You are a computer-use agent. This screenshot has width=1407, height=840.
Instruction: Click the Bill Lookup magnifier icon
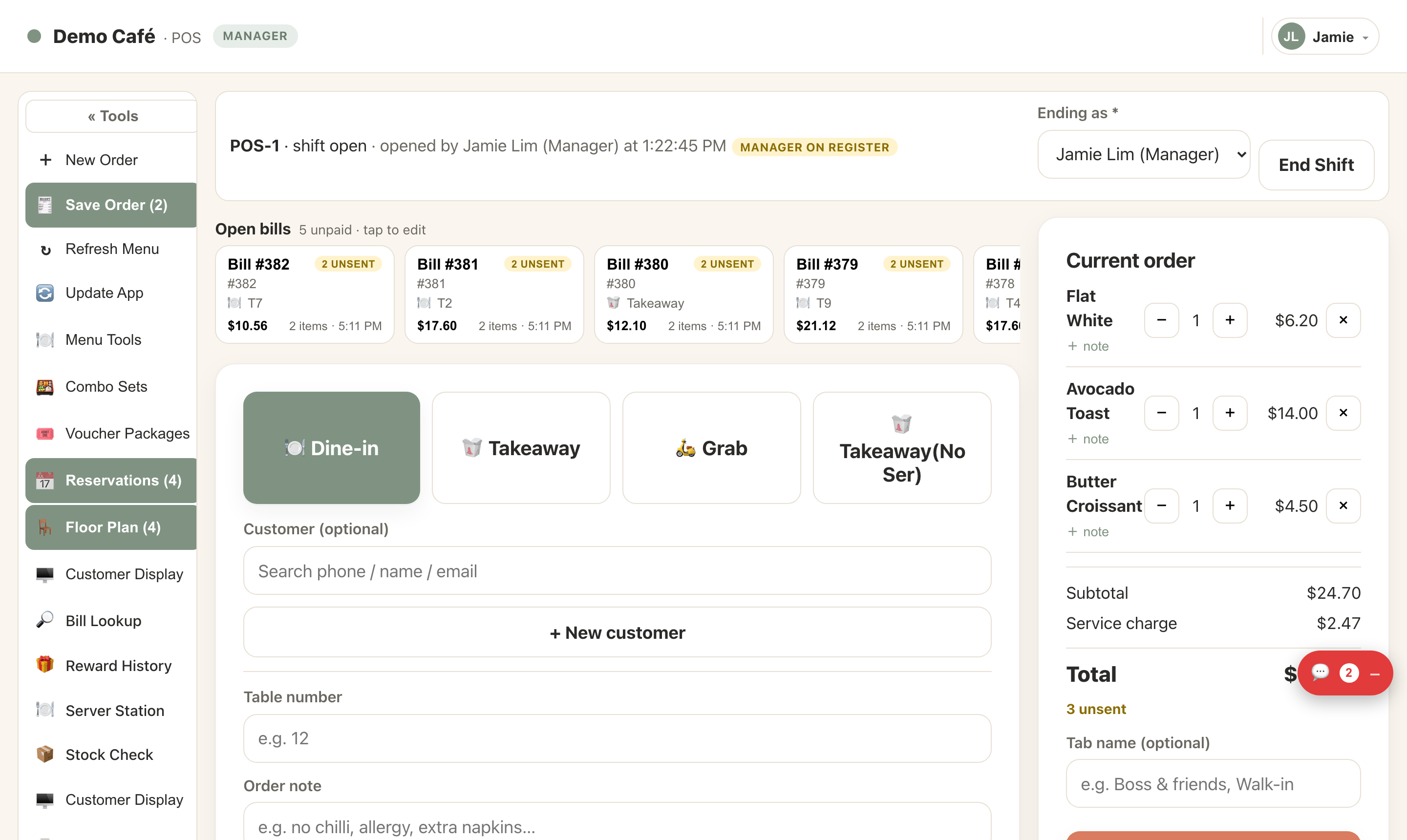(45, 620)
